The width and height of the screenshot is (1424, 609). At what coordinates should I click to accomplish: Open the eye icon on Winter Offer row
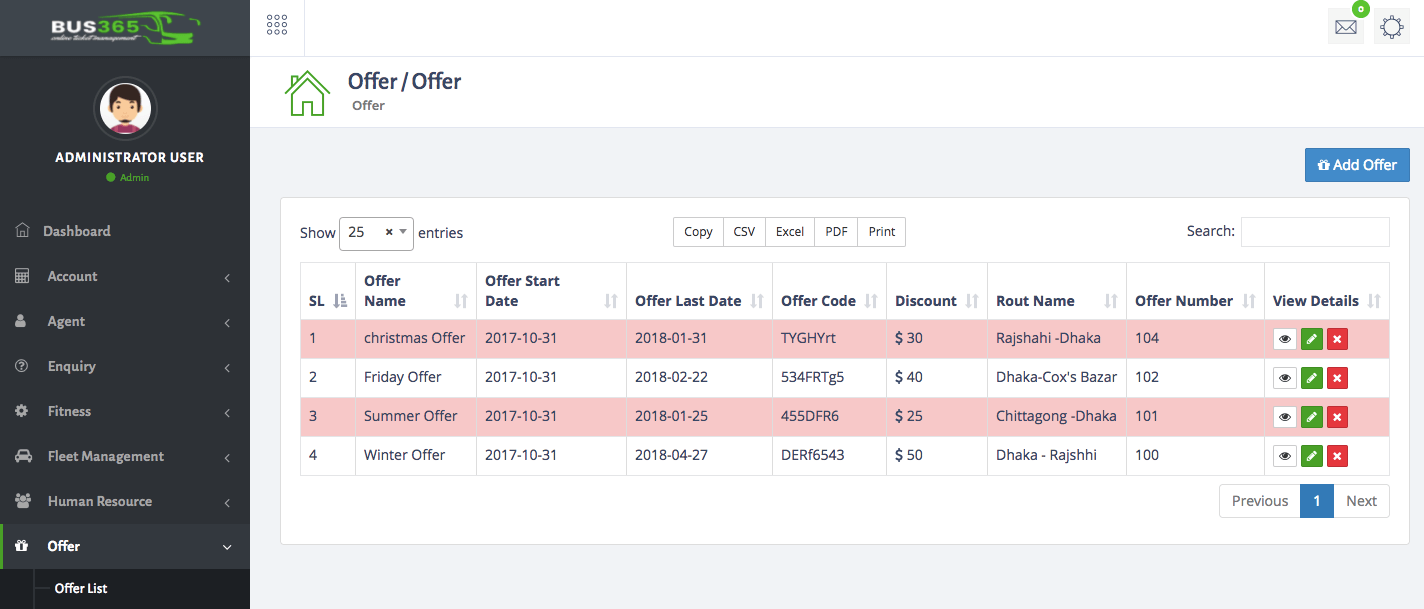pos(1285,455)
